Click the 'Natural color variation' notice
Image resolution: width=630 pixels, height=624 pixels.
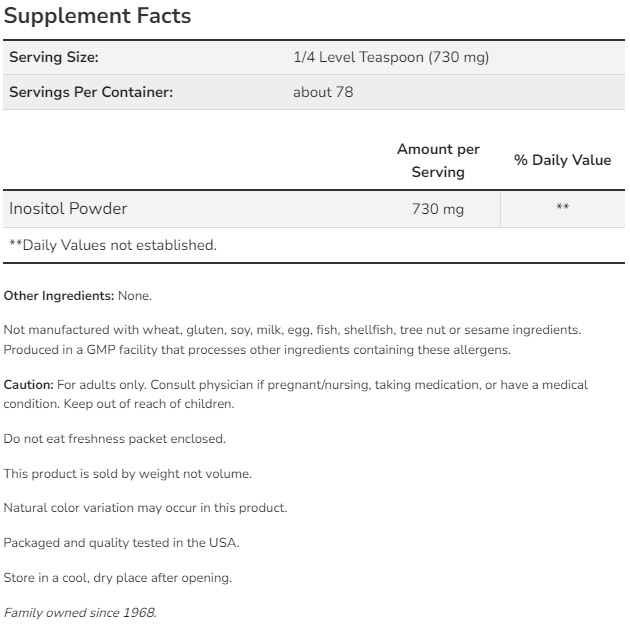pos(146,508)
